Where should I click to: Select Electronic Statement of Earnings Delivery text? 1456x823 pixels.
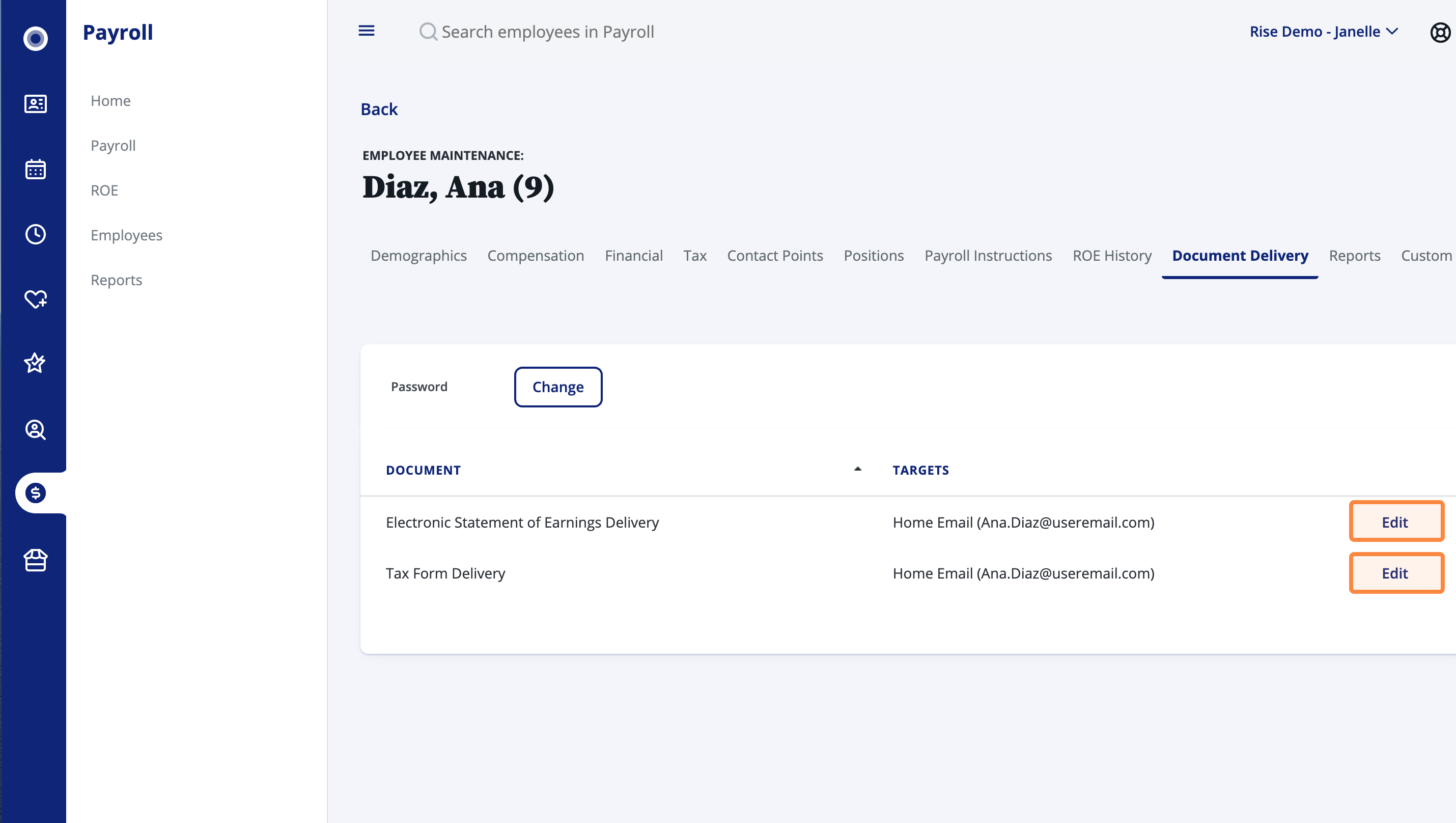tap(522, 523)
